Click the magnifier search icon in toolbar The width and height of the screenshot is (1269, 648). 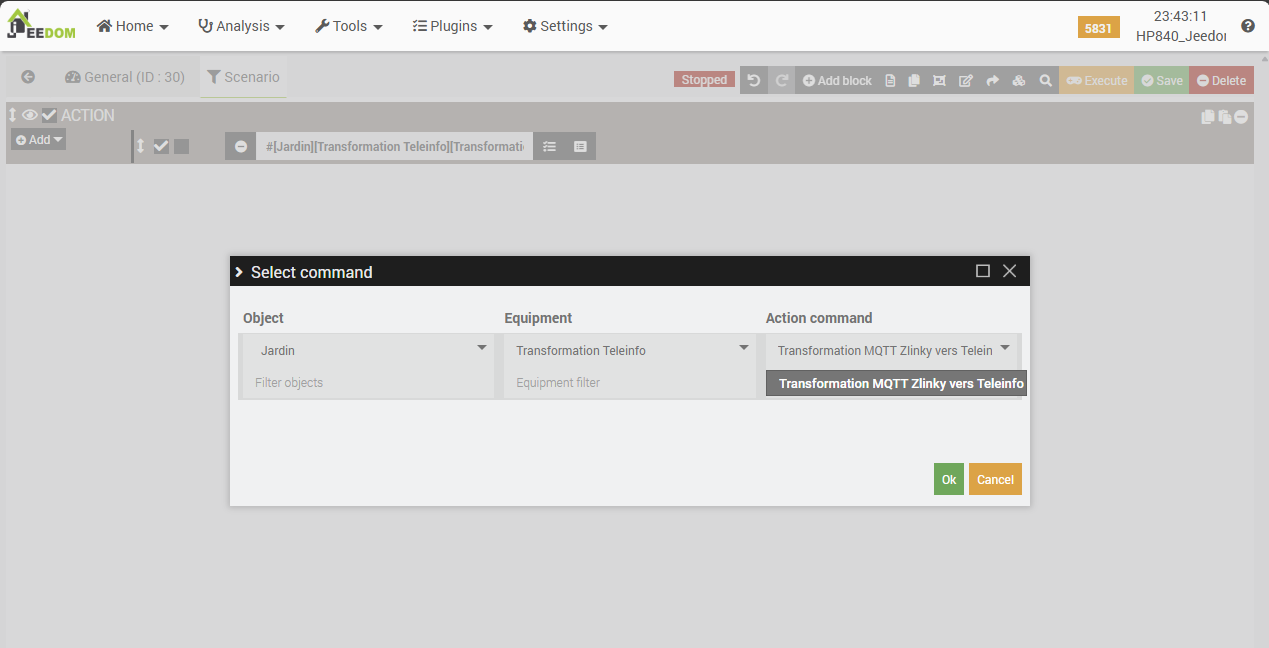[x=1045, y=81]
